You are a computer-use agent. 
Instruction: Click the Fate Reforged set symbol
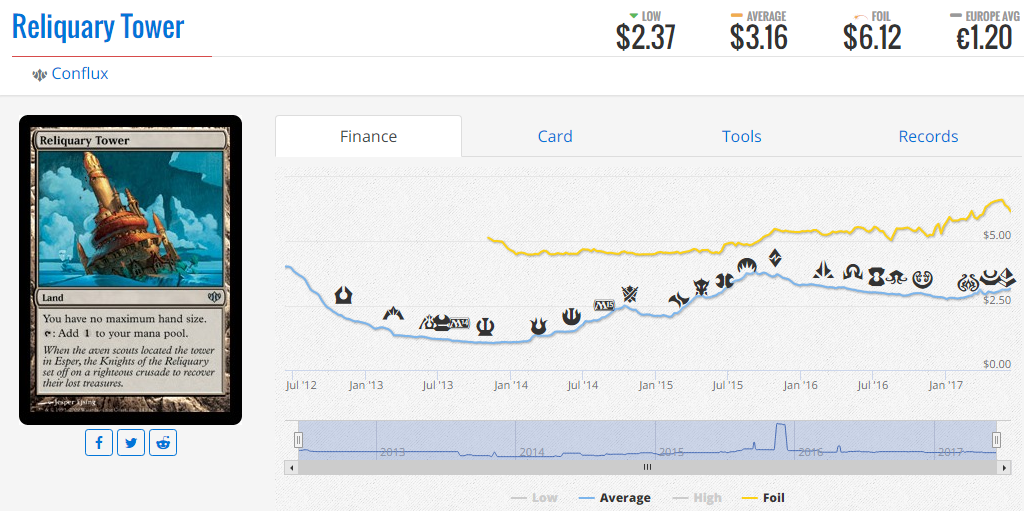679,299
